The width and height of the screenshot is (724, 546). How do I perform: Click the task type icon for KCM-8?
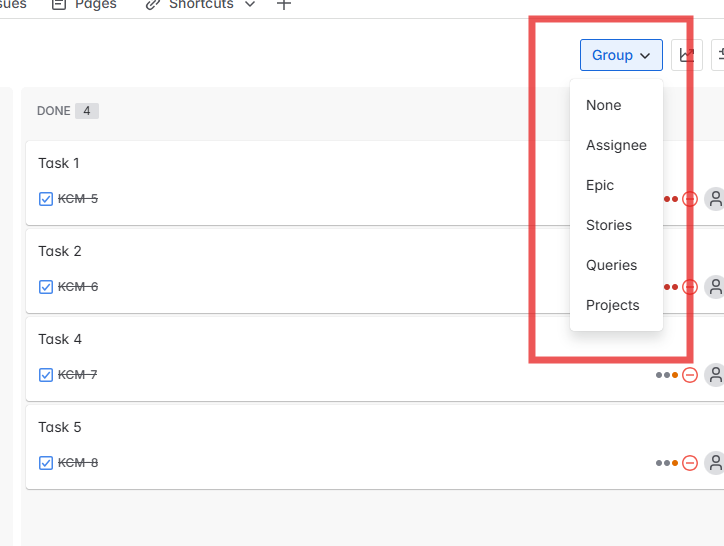46,463
